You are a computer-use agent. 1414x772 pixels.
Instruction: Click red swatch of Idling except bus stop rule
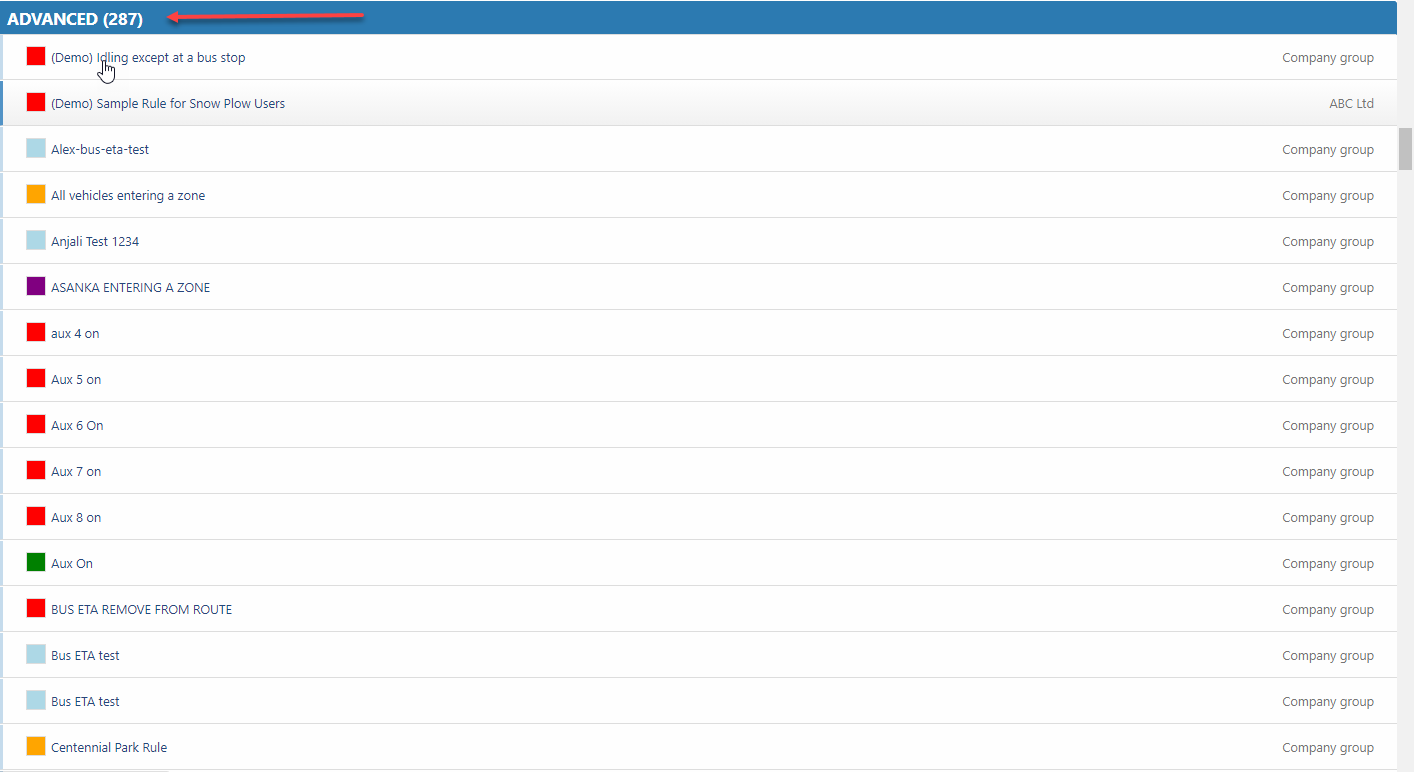click(36, 56)
